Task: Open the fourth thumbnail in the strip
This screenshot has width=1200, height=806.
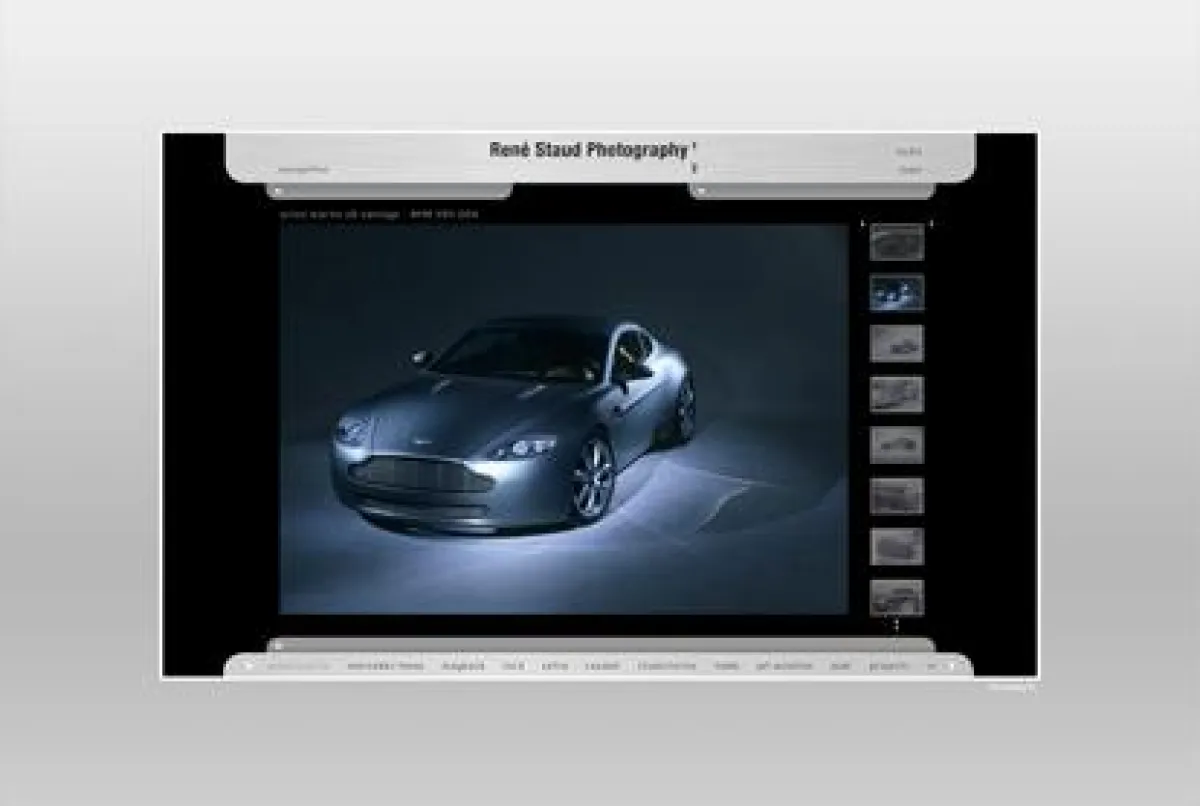Action: point(896,394)
